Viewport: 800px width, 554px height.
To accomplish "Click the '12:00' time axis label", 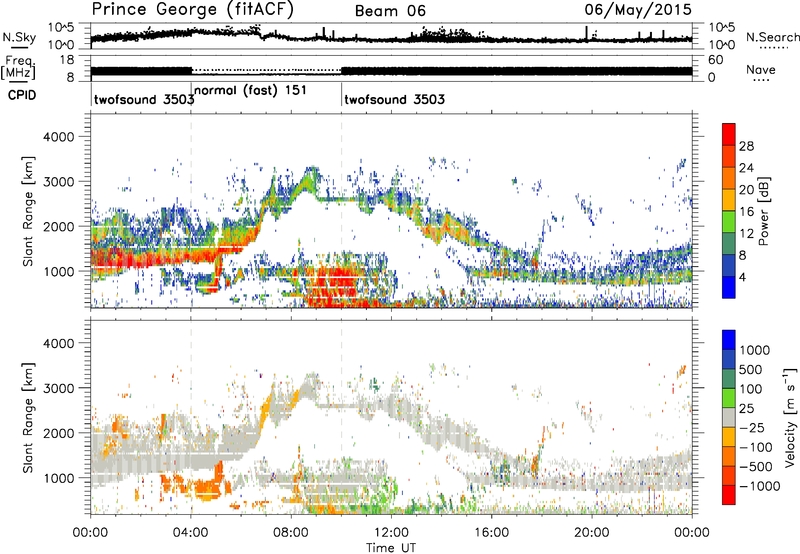I will click(x=391, y=533).
